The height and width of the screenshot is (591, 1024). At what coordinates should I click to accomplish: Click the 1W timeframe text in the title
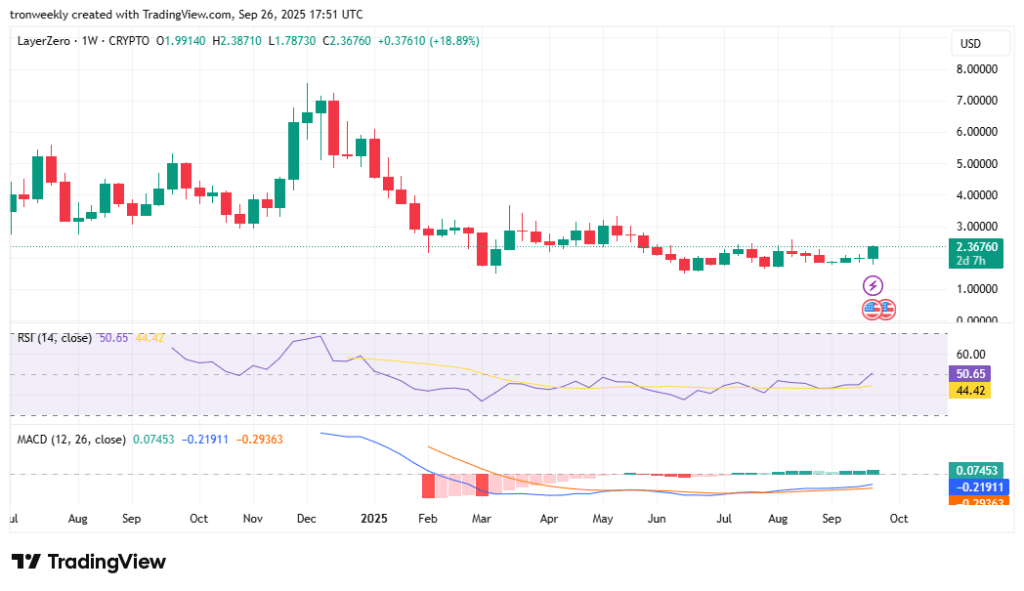coord(90,40)
